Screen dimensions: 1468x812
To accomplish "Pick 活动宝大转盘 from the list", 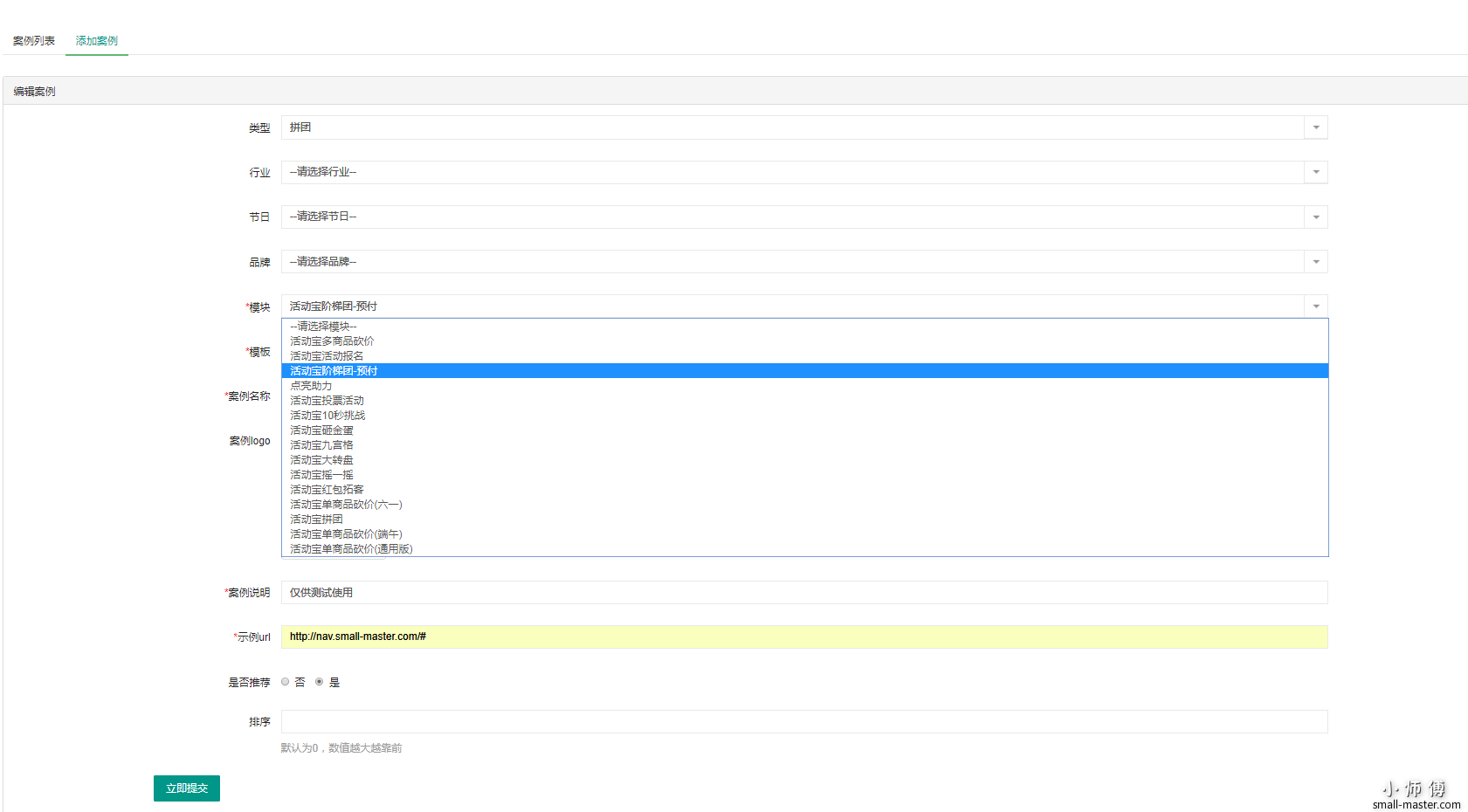I will pos(804,460).
